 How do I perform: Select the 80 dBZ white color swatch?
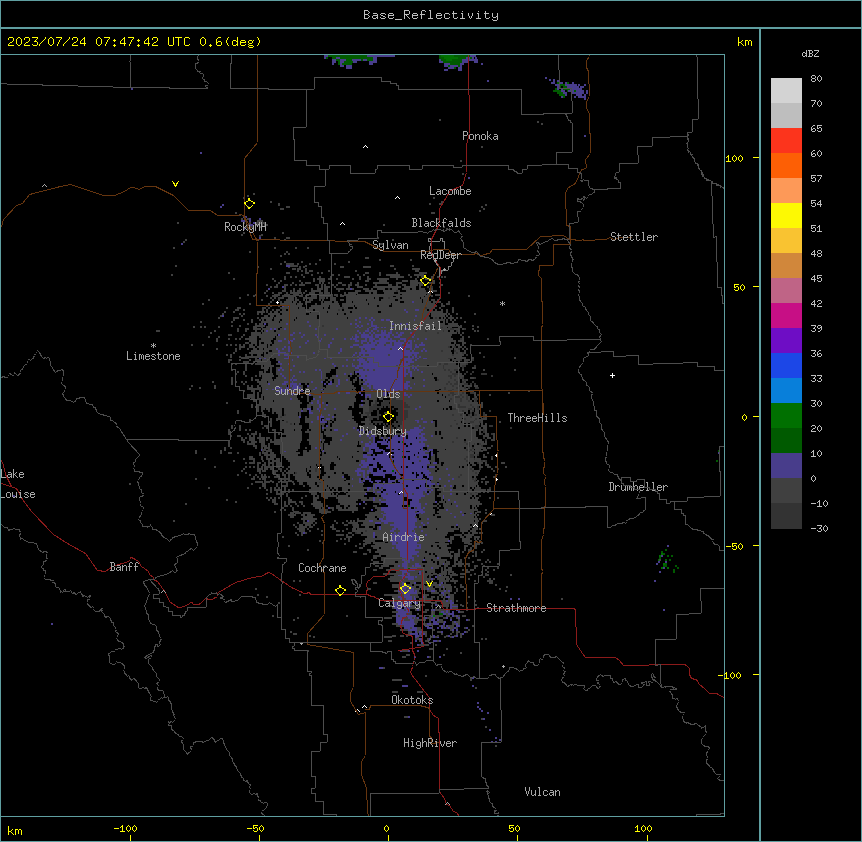(786, 91)
